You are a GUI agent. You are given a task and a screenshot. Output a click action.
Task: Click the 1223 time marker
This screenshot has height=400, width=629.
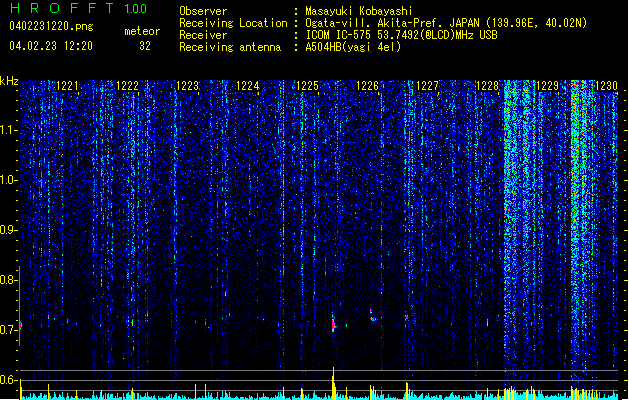click(x=187, y=85)
